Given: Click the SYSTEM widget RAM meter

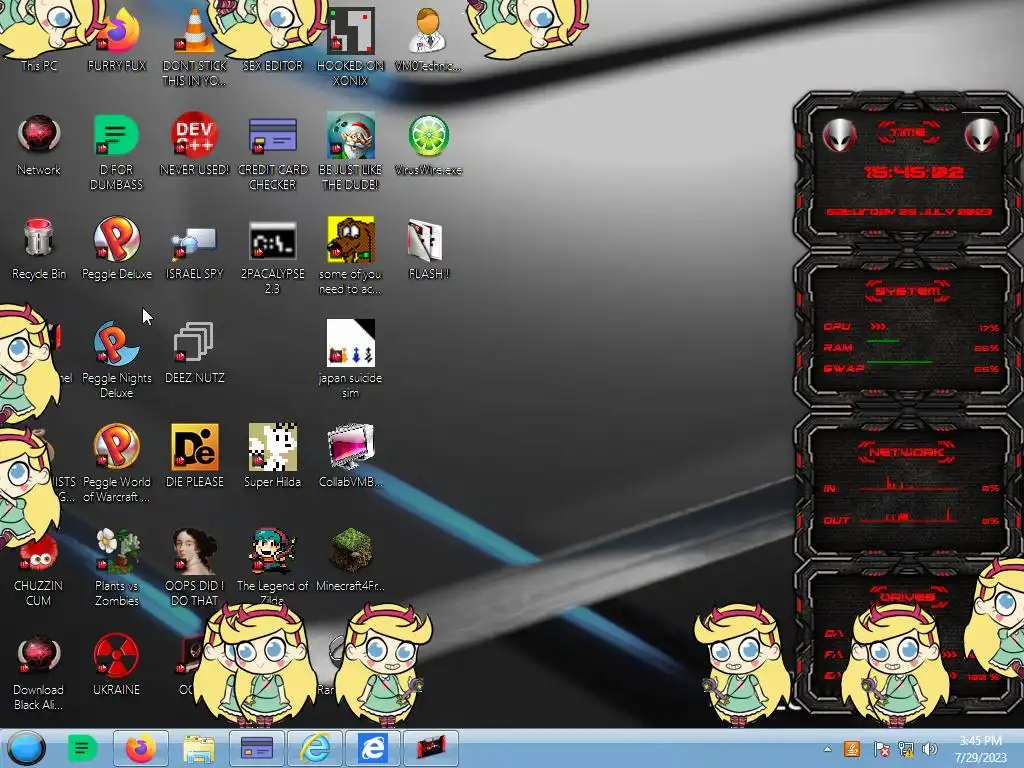Looking at the screenshot, I should pyautogui.click(x=911, y=348).
